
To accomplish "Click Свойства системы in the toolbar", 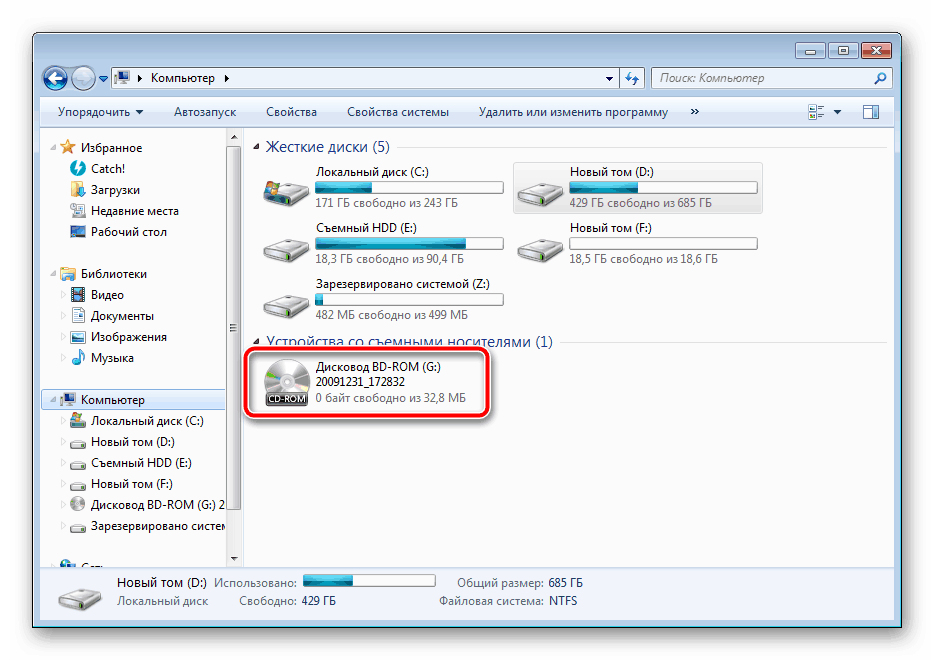I will click(397, 112).
